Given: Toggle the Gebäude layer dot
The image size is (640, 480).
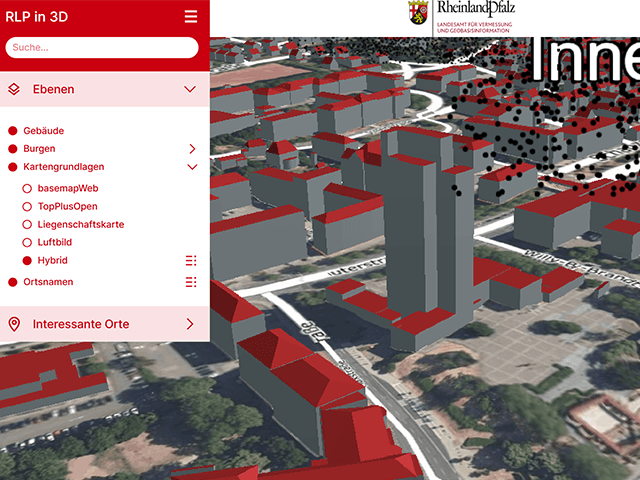Looking at the screenshot, I should [13, 131].
